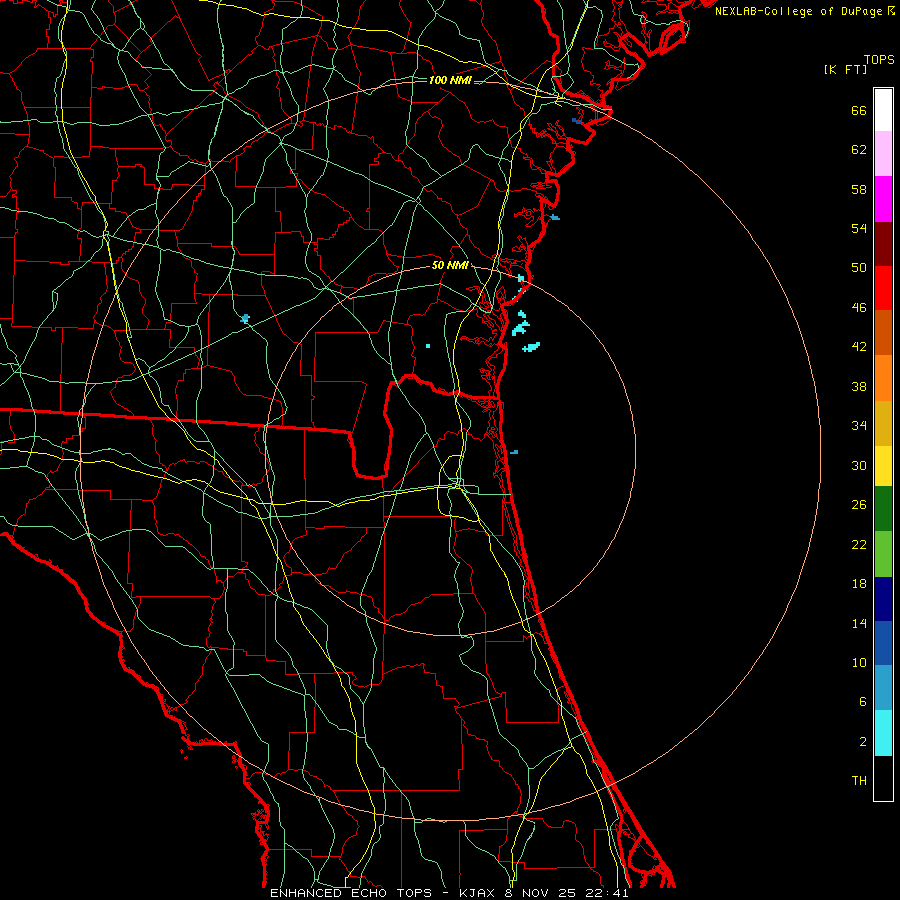Click the 66 legend value
The width and height of the screenshot is (900, 900).
(859, 110)
